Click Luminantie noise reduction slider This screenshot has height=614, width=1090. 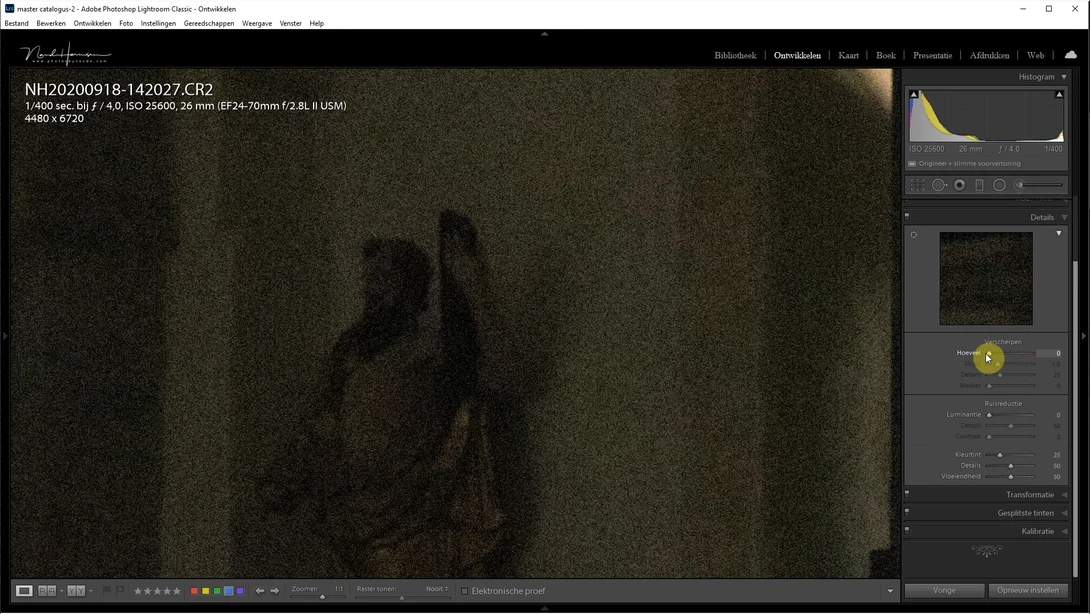click(x=1011, y=414)
